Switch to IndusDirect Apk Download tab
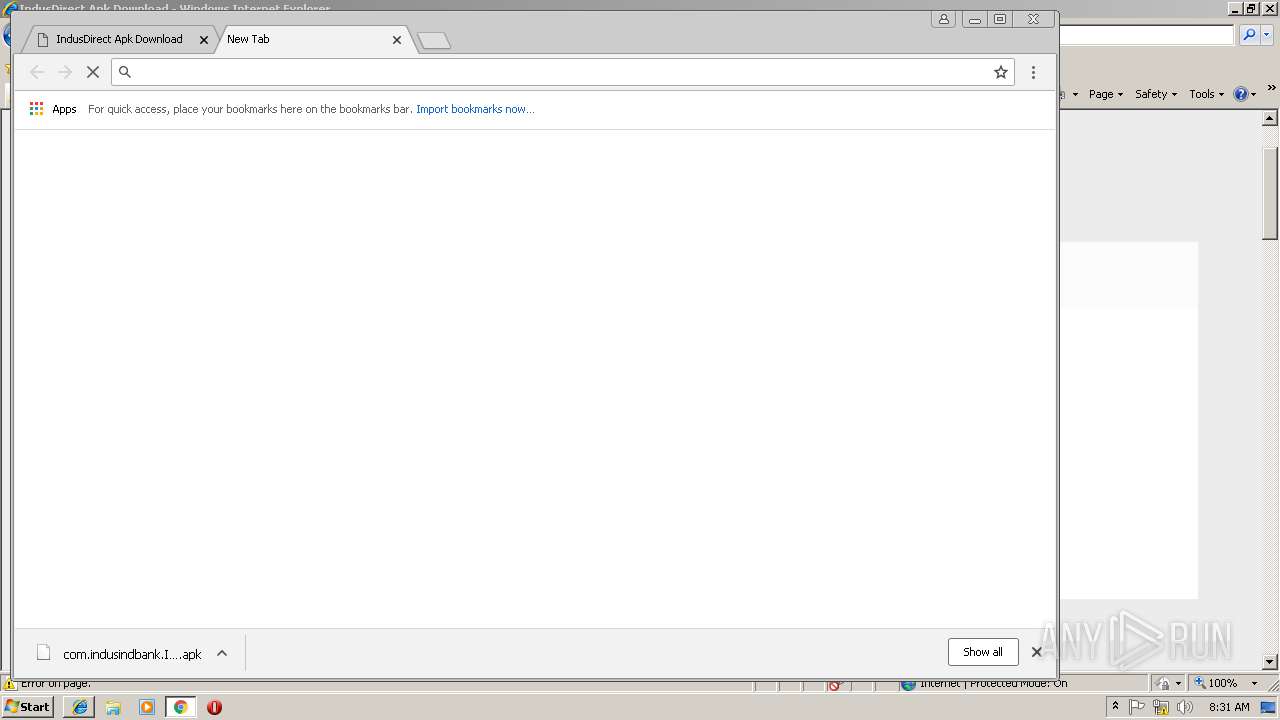This screenshot has width=1280, height=720. (x=119, y=39)
